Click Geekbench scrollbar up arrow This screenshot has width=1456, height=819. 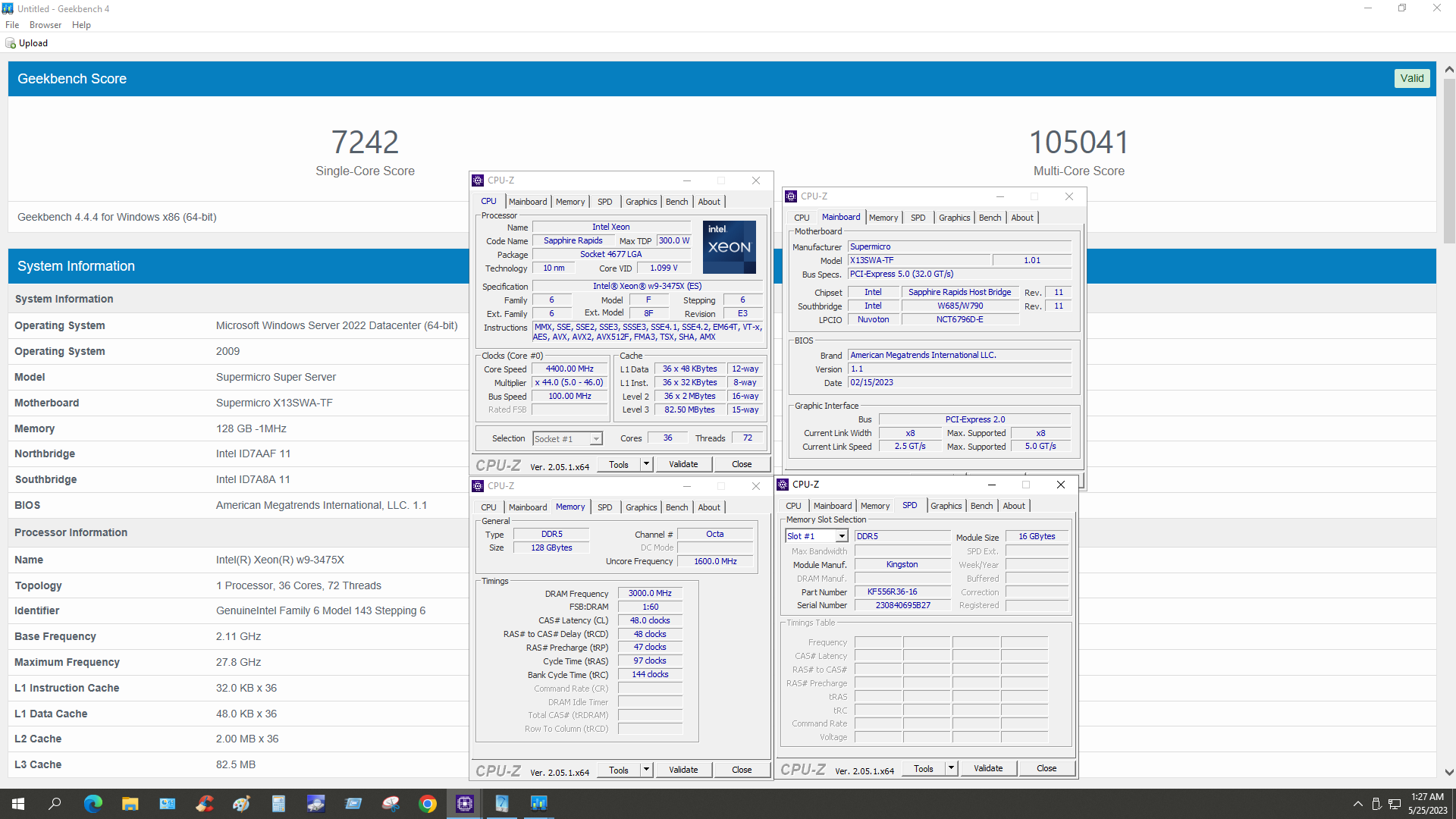click(x=1449, y=69)
